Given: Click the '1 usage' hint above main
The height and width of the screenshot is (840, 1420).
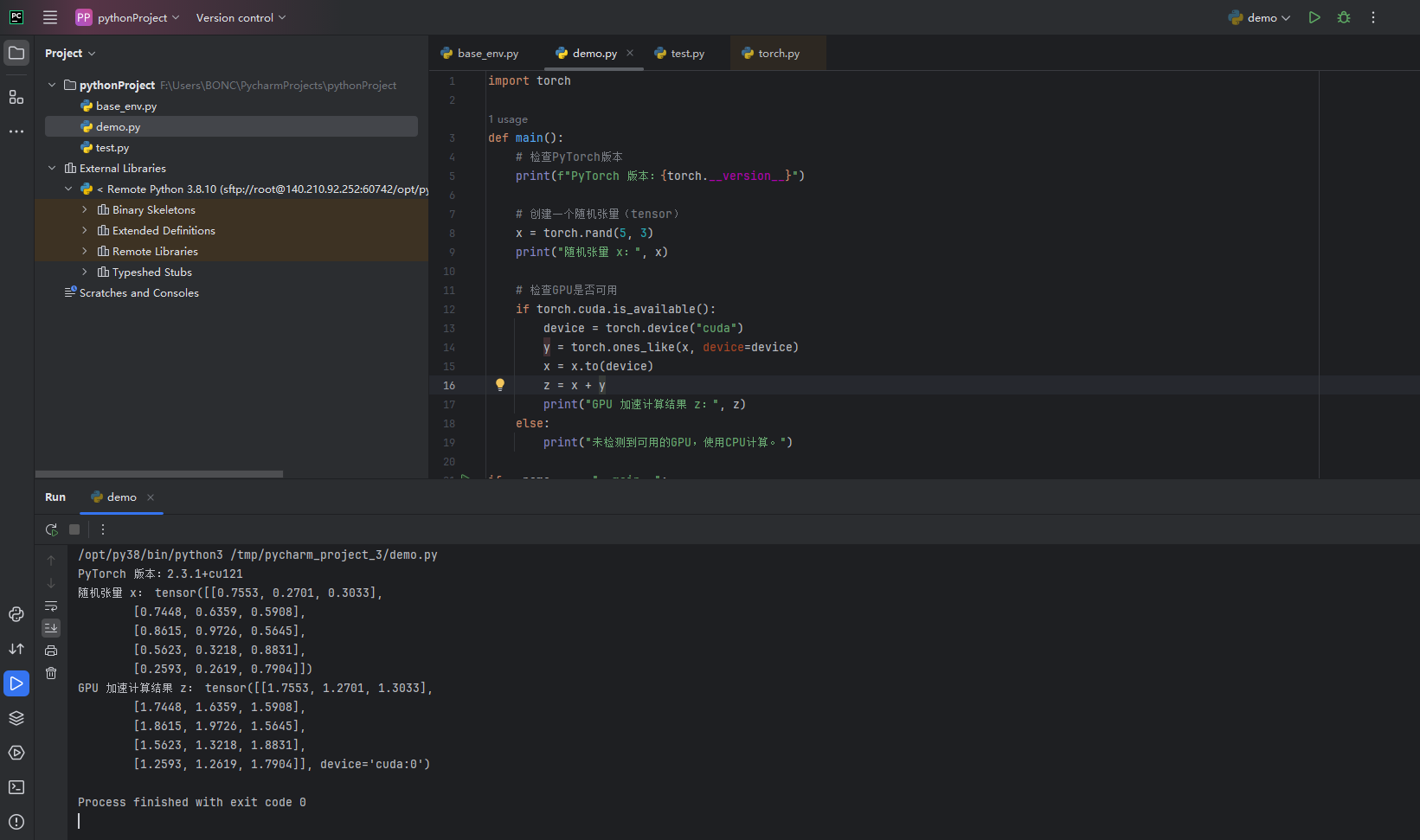Looking at the screenshot, I should 508,119.
